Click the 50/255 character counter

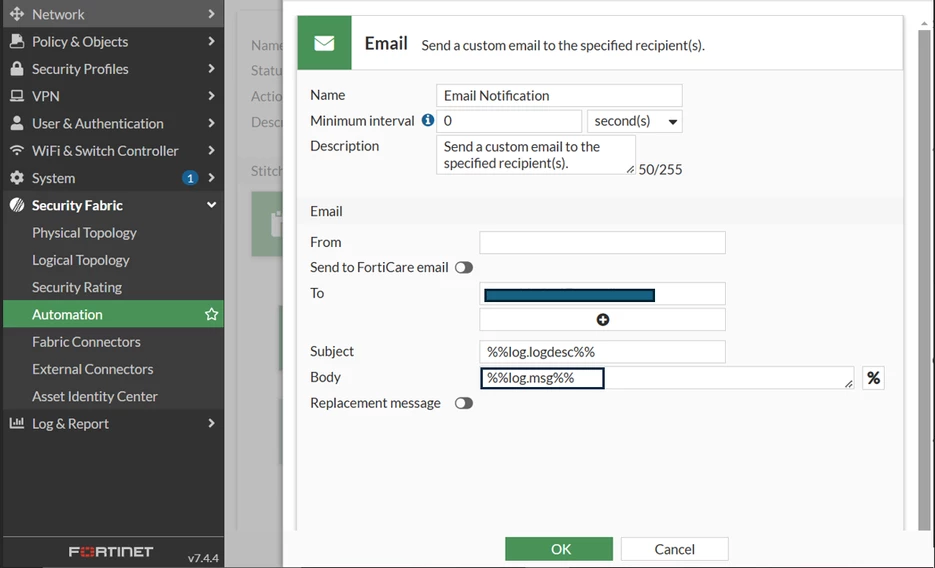tap(660, 169)
